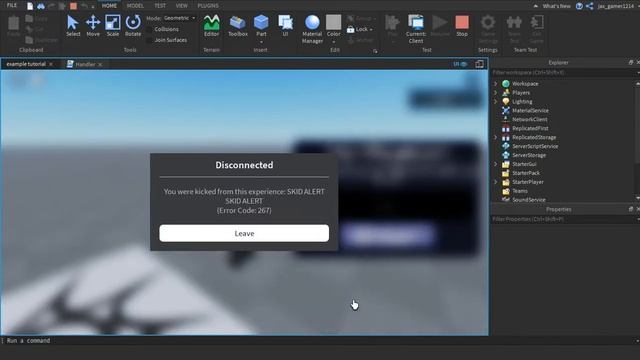640x360 pixels.
Task: Switch to the VIEW ribbon tab
Action: pyautogui.click(x=182, y=6)
